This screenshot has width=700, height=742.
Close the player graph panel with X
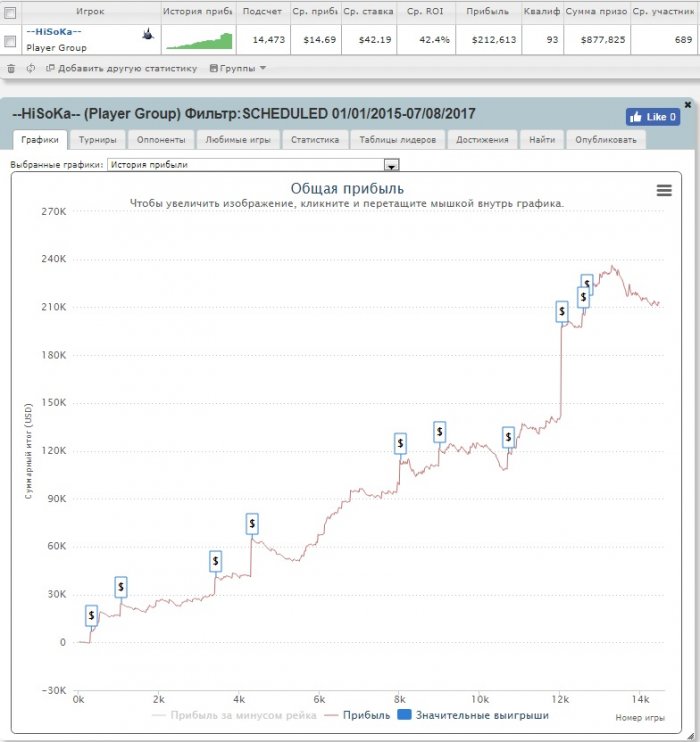tap(688, 104)
